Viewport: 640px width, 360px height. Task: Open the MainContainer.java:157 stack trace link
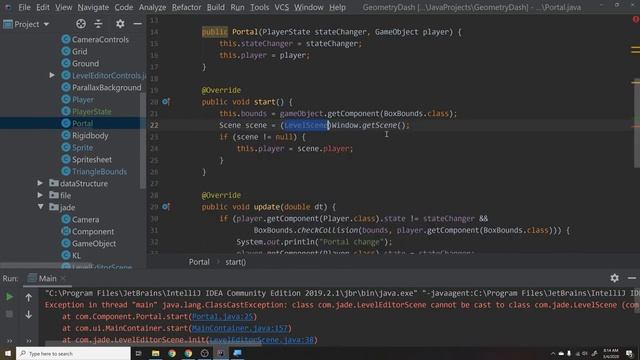pos(240,328)
